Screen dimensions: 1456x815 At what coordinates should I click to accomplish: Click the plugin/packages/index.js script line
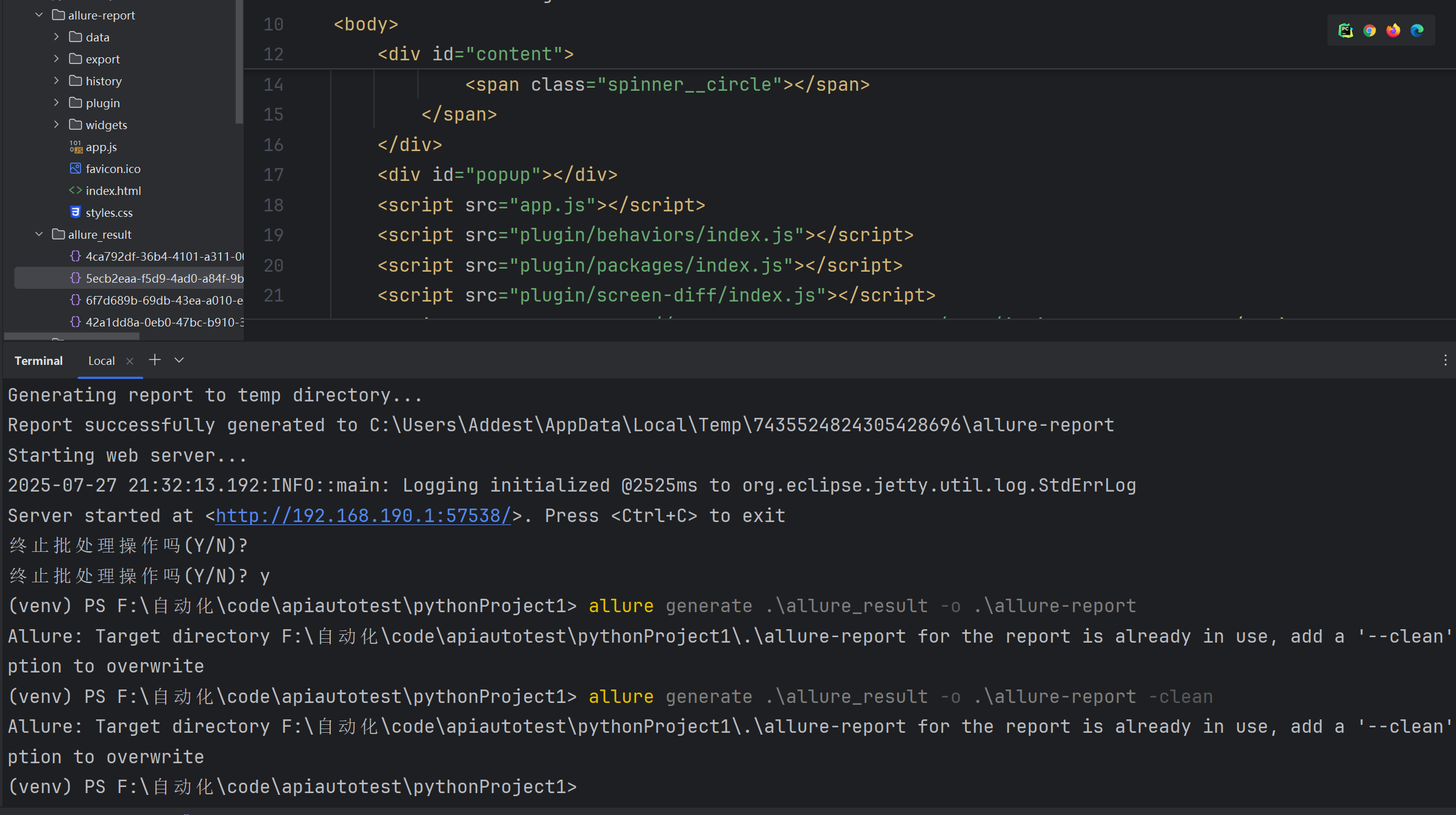pyautogui.click(x=640, y=266)
